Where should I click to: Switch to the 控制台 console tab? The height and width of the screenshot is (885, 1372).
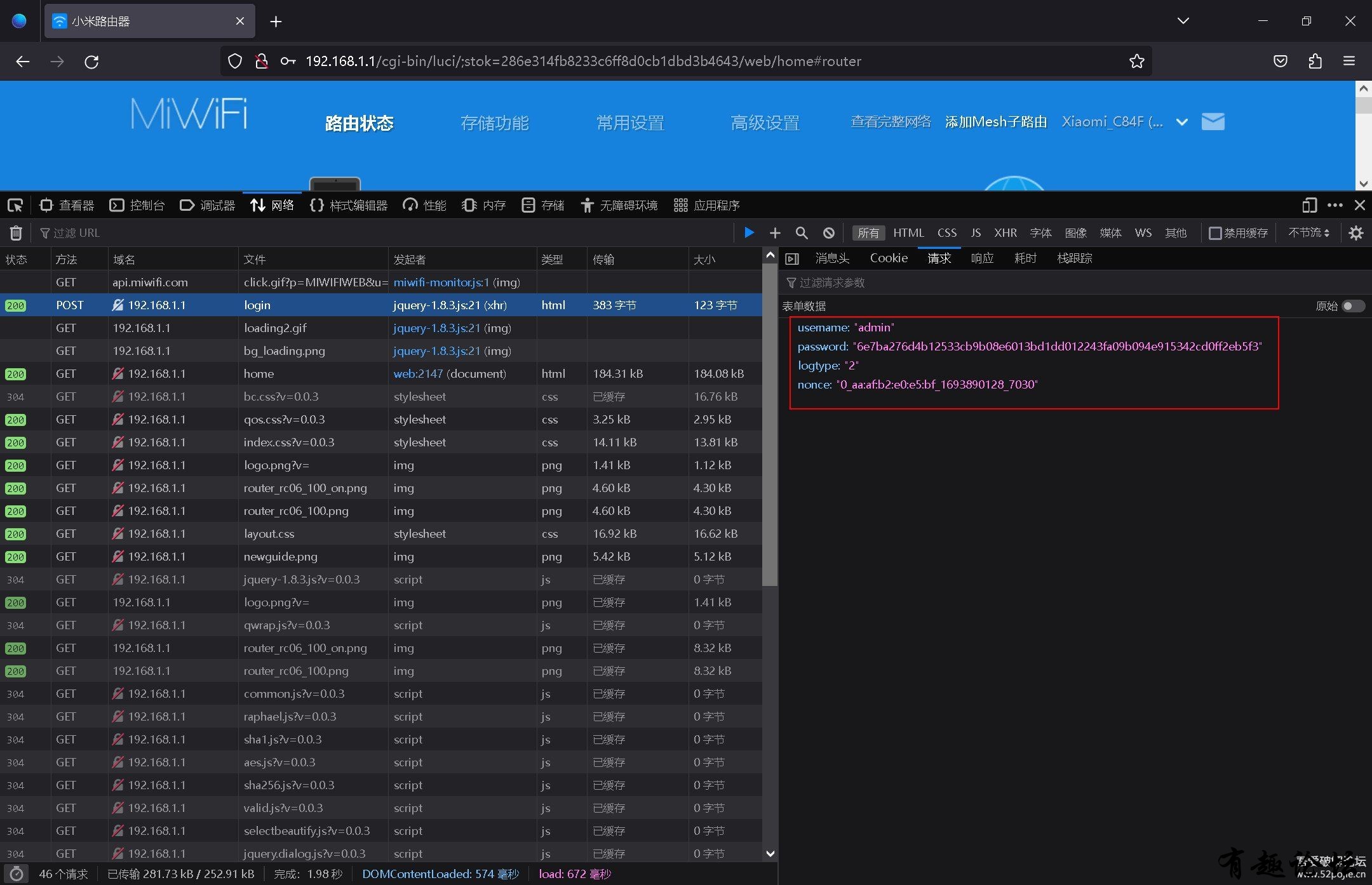pyautogui.click(x=137, y=205)
